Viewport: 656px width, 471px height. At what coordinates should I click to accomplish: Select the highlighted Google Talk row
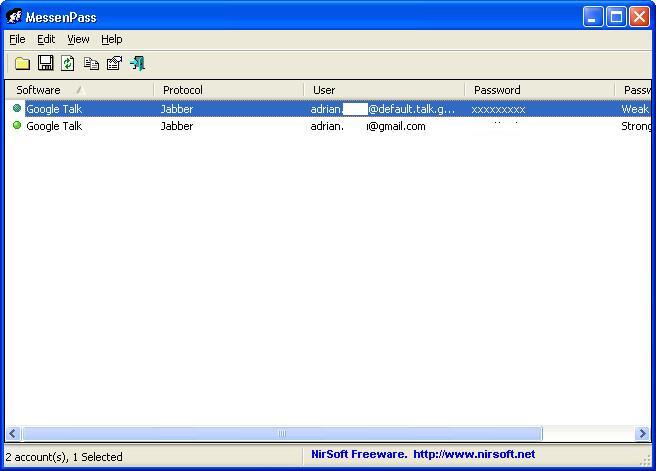[x=328, y=109]
